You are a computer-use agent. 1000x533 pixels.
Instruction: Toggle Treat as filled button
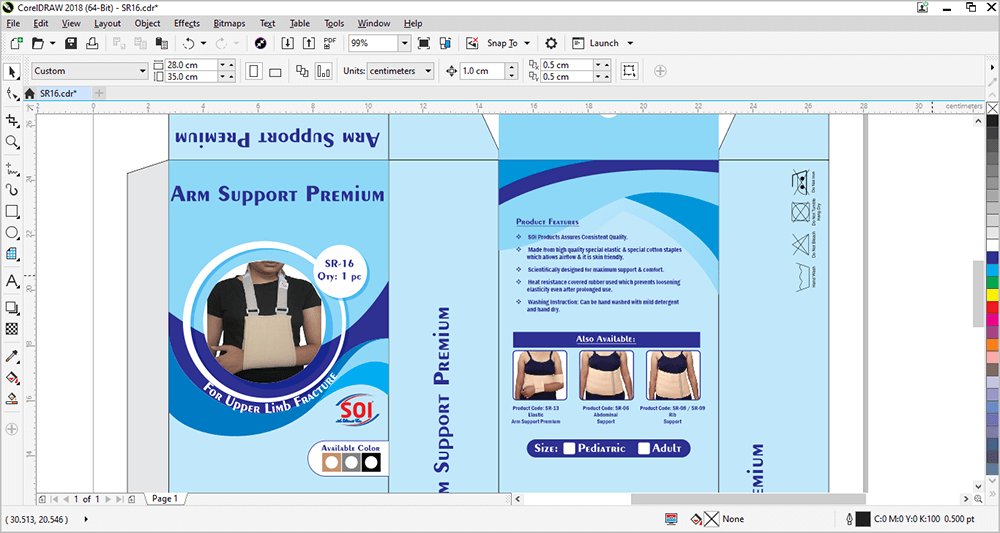tap(629, 71)
